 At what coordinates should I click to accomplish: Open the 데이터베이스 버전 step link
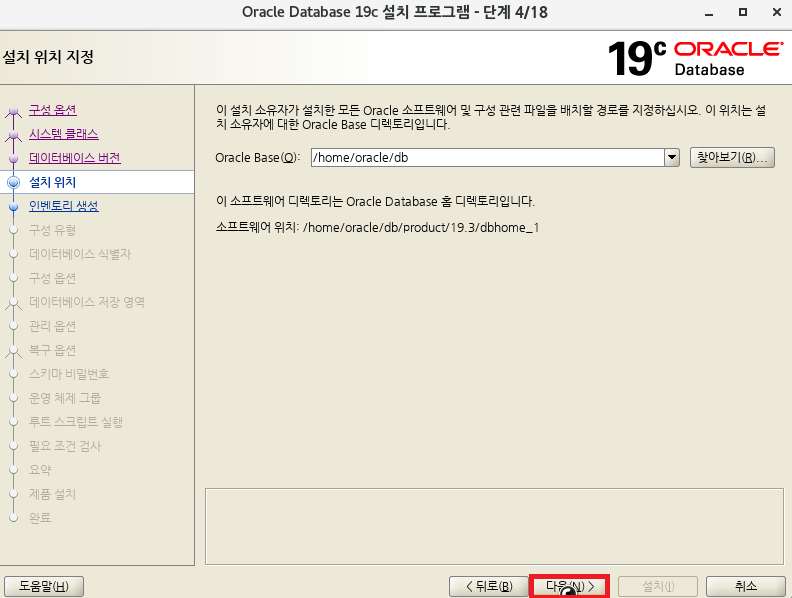click(x=75, y=158)
